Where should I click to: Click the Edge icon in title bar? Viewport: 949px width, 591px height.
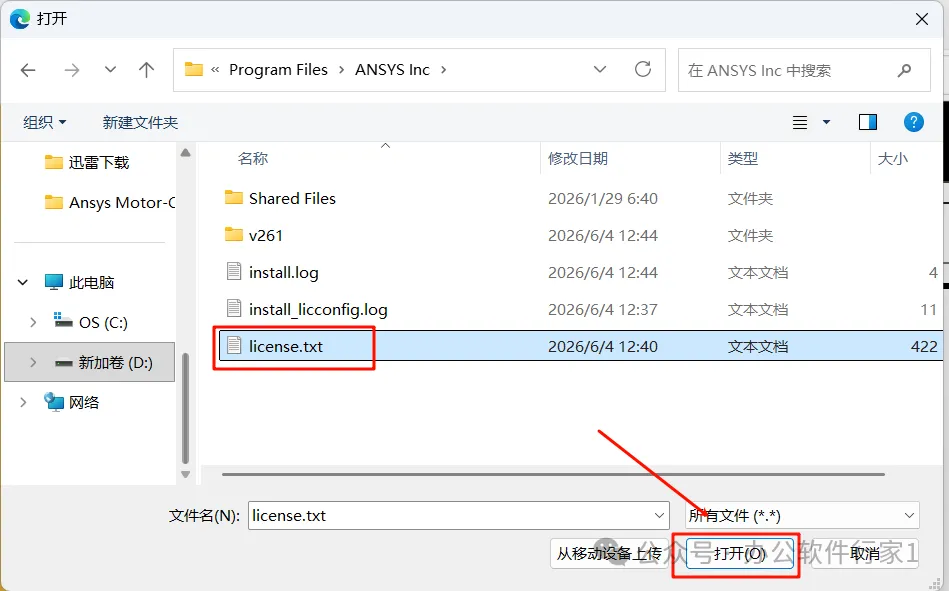click(20, 19)
